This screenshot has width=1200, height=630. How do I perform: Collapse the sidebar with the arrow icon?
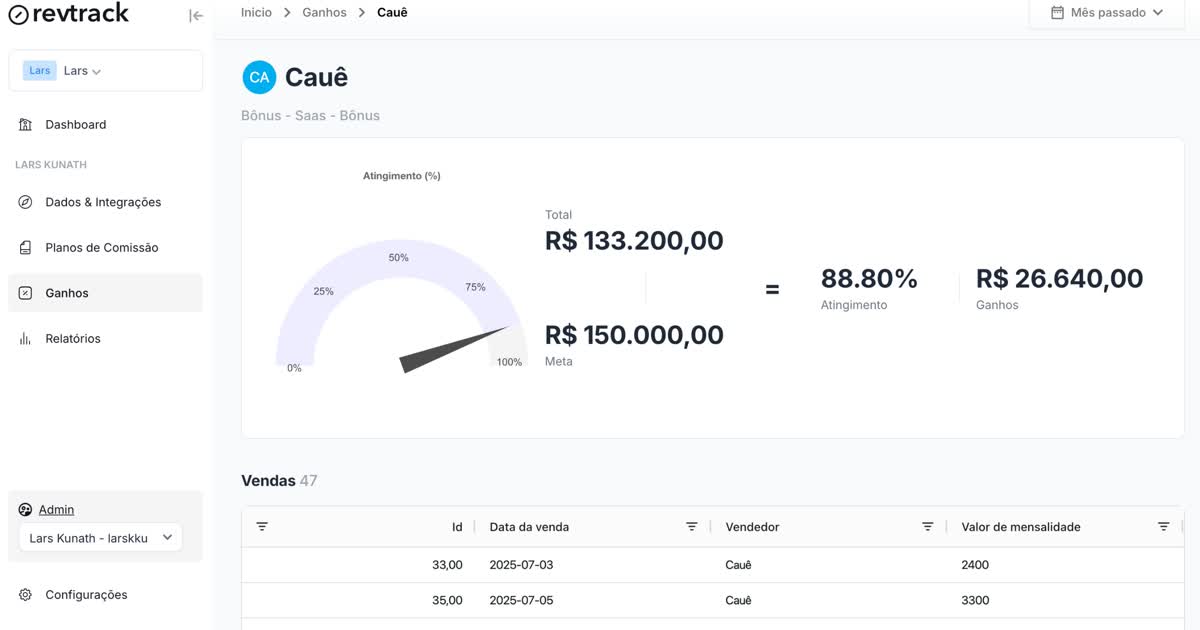click(196, 15)
